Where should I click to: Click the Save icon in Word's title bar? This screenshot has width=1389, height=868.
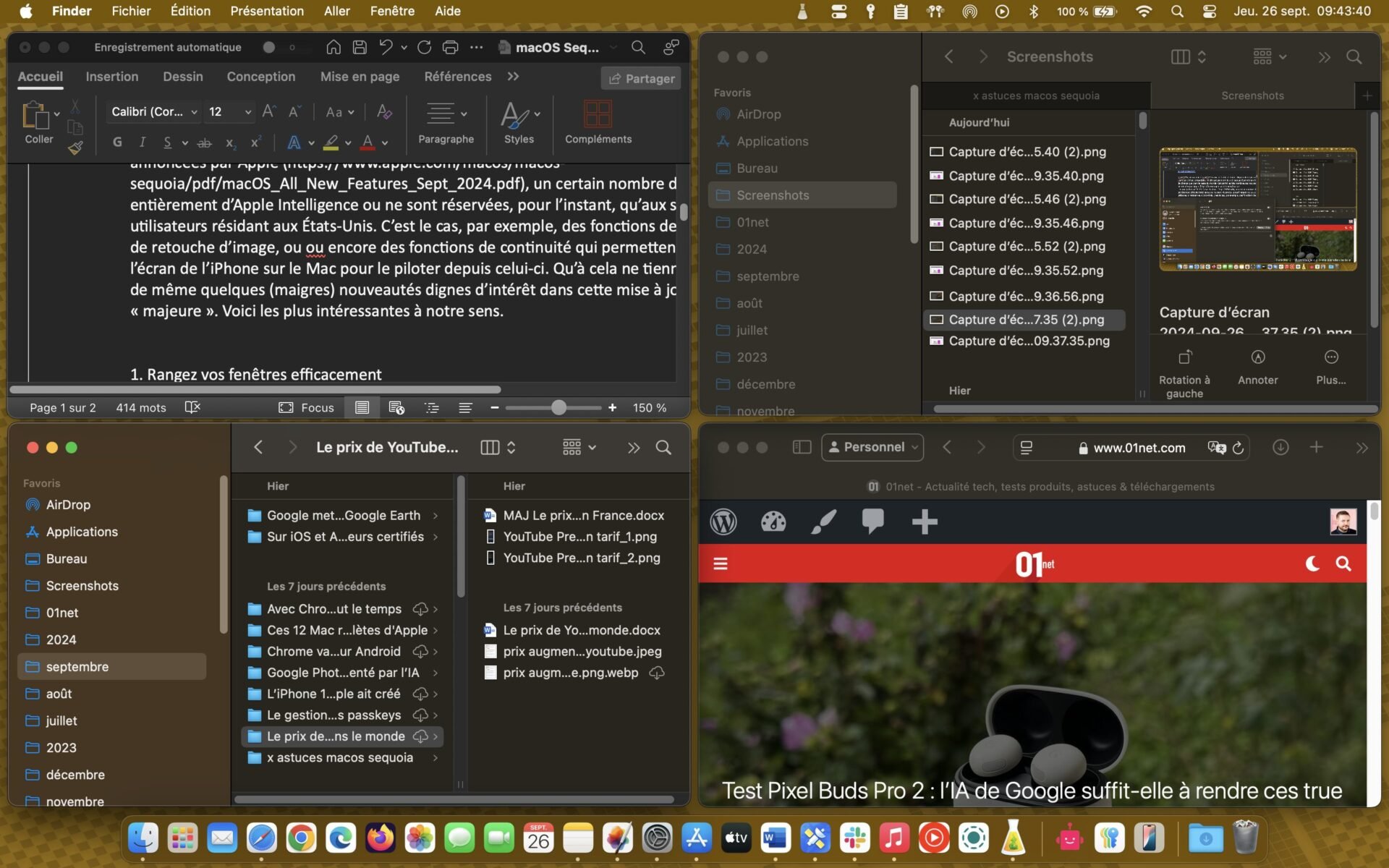pyautogui.click(x=360, y=47)
